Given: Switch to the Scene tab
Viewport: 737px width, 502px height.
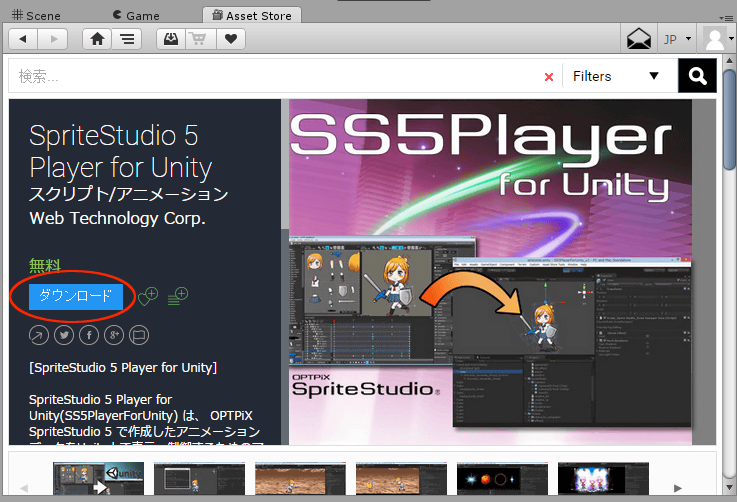Looking at the screenshot, I should point(36,16).
